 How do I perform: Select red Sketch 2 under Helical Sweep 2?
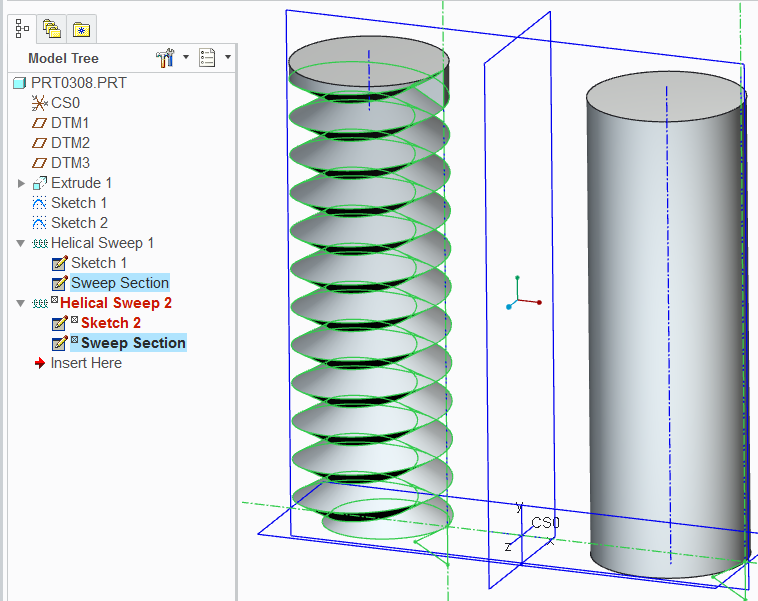pos(111,322)
